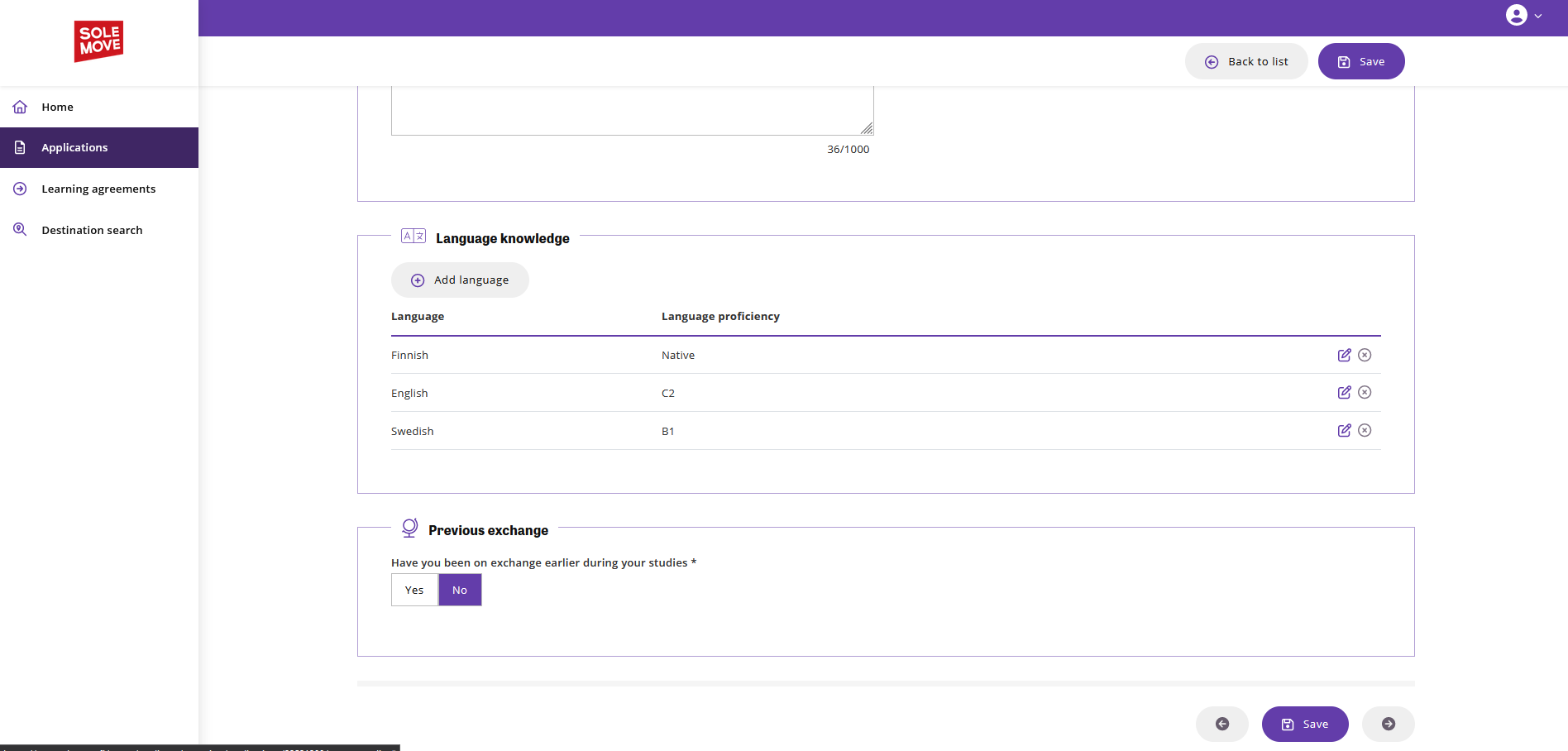The width and height of the screenshot is (1568, 751).
Task: Click the SoleMove logo
Action: pyautogui.click(x=98, y=41)
